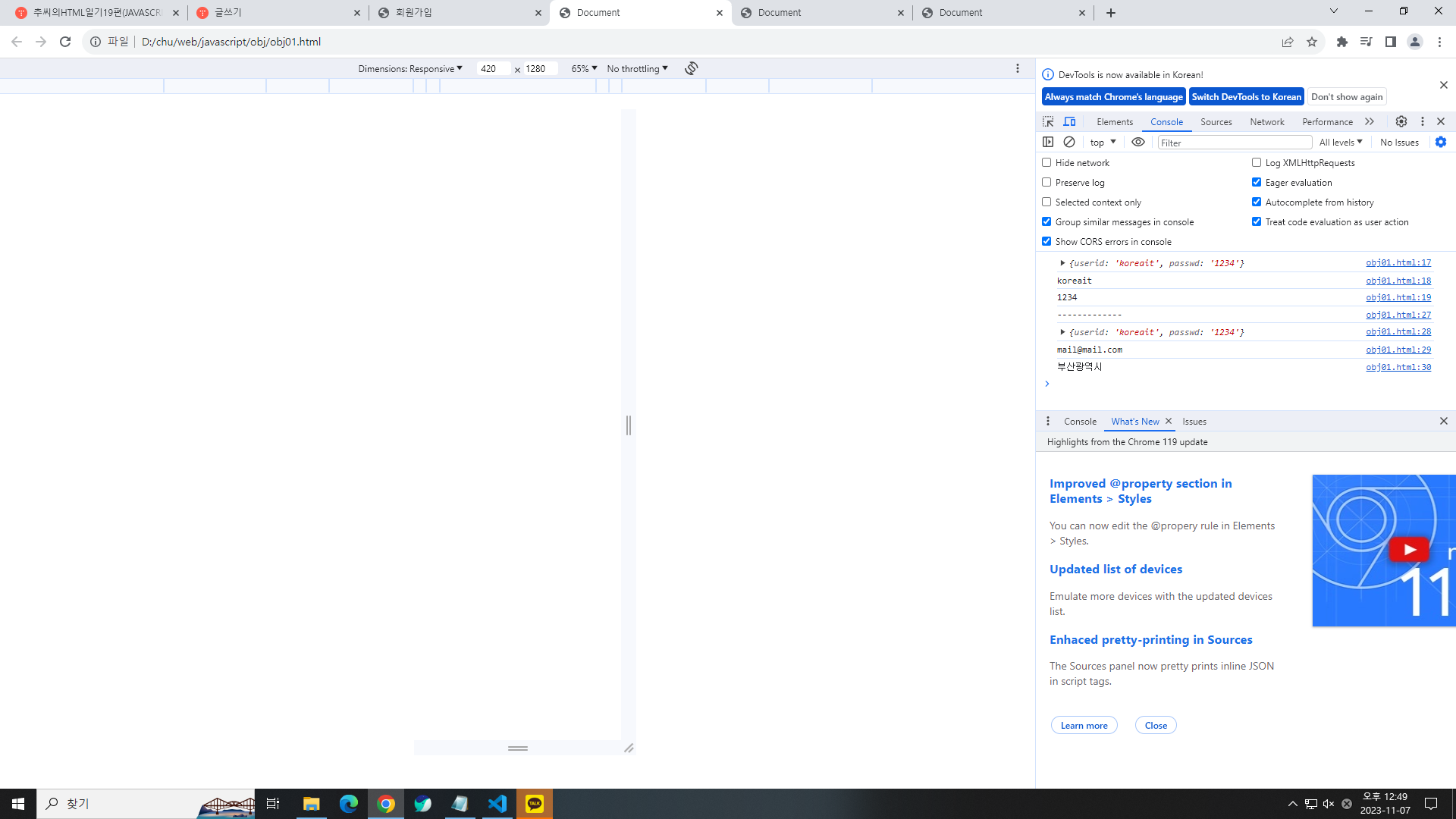Click the create live expression eye icon
This screenshot has height=819, width=1456.
(x=1137, y=142)
